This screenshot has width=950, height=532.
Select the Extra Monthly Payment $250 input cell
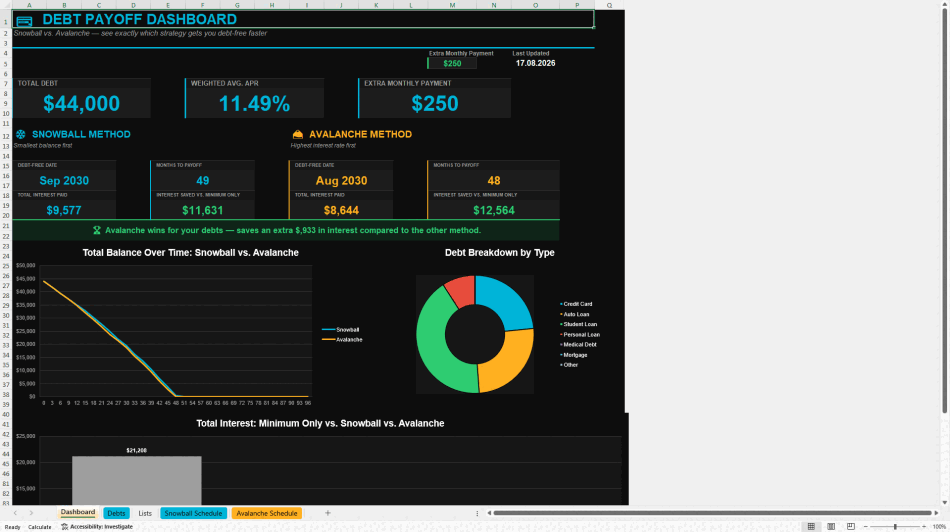[x=452, y=63]
